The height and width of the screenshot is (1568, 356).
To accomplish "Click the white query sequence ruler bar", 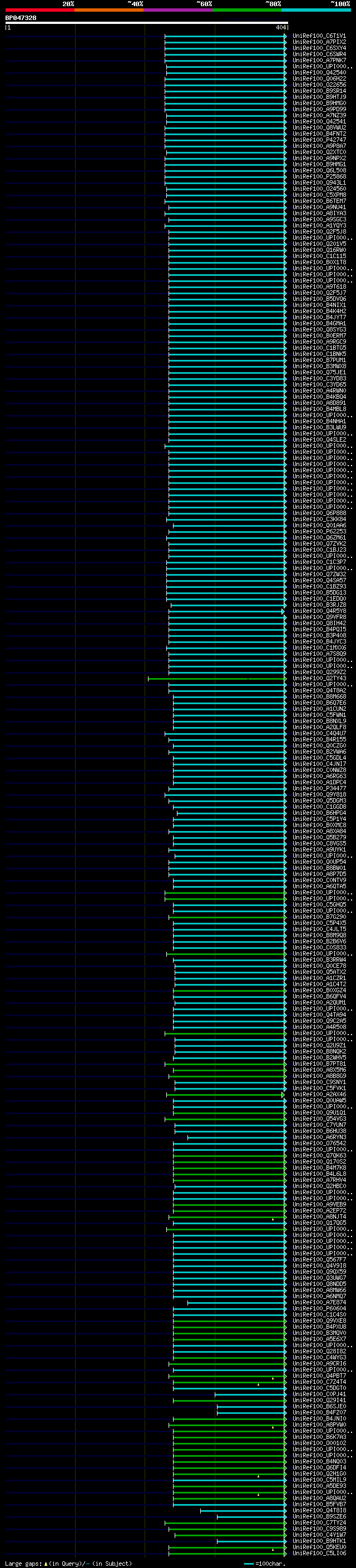I will [147, 22].
